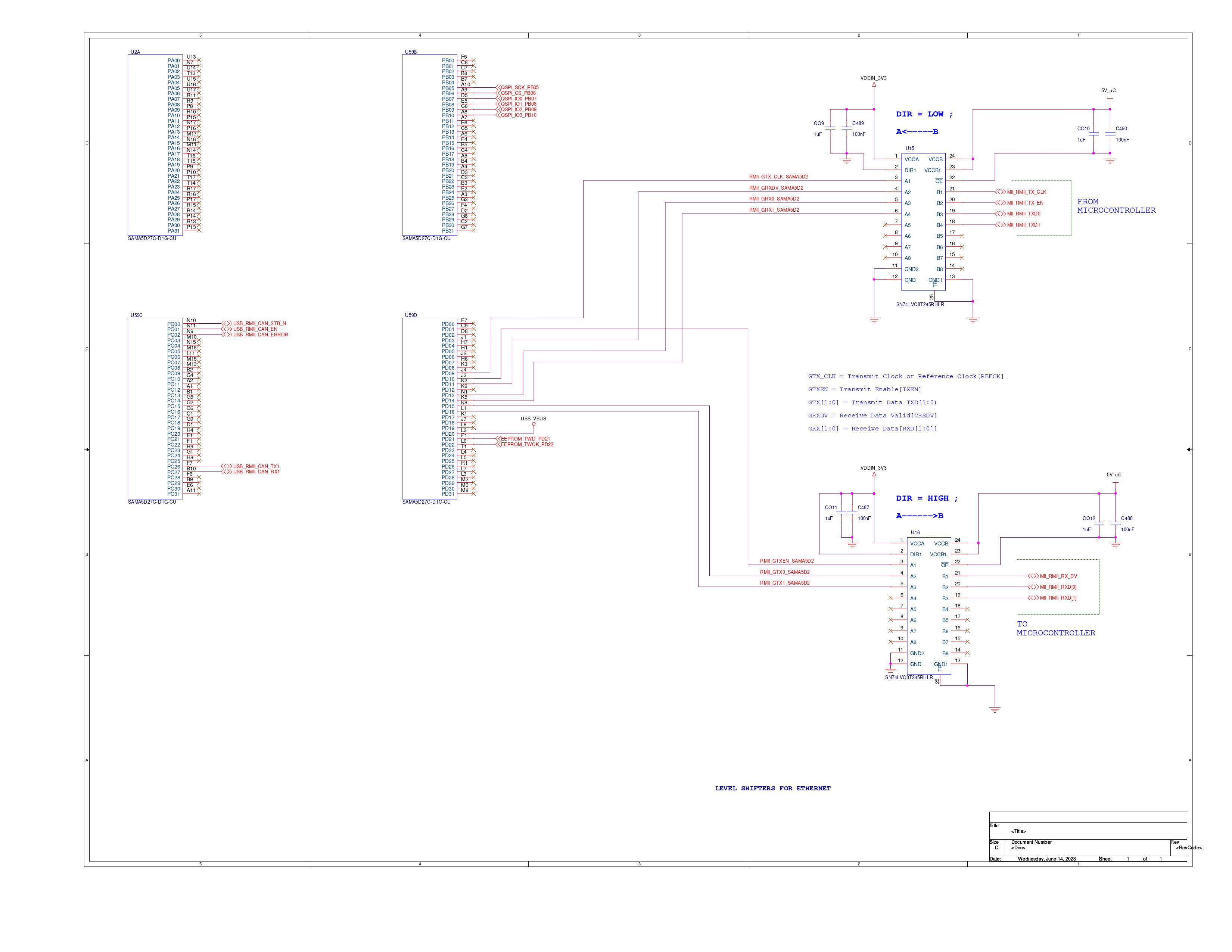The height and width of the screenshot is (952, 1232).
Task: Click the CO12 1uF capacitor
Action: point(1099,524)
